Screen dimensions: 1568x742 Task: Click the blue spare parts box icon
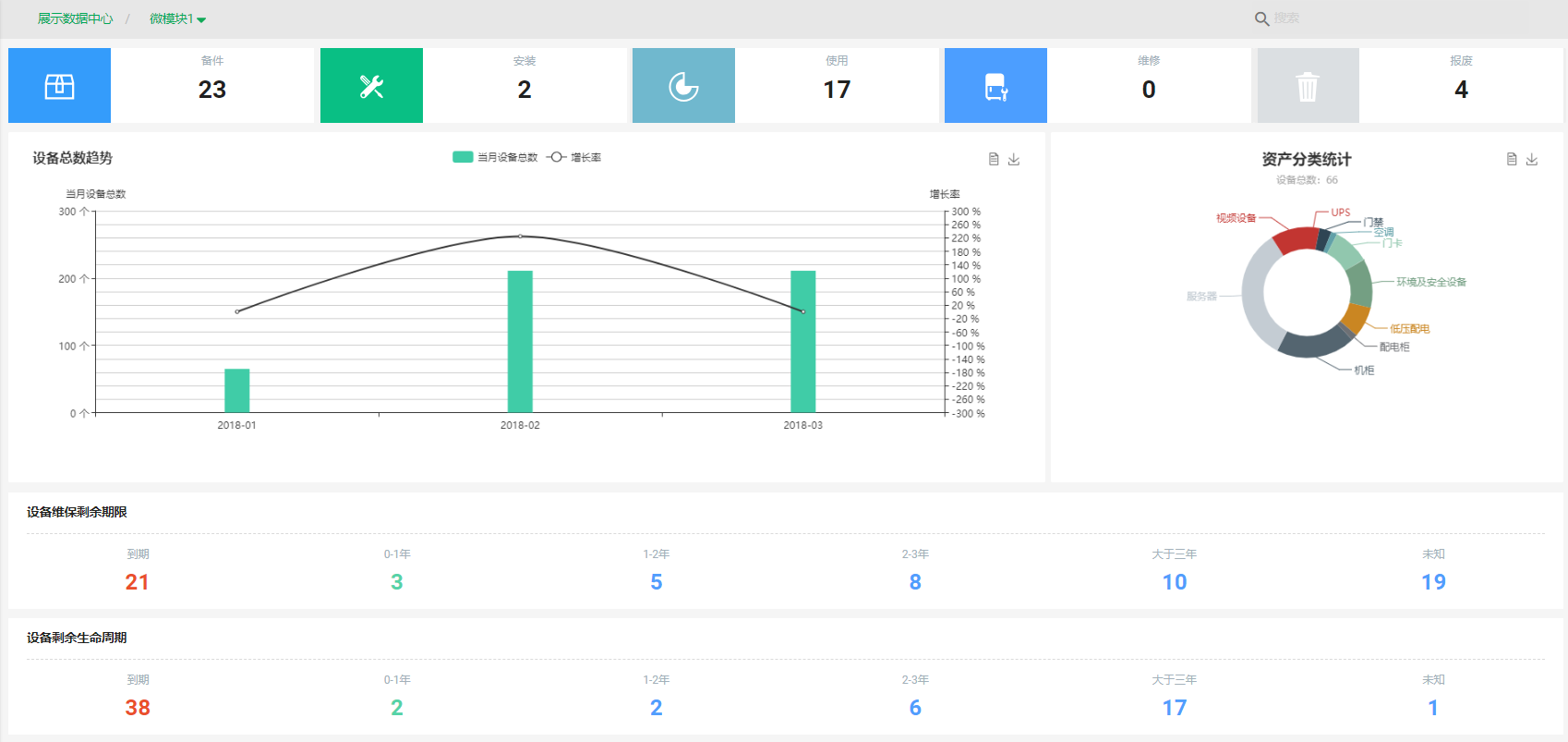point(59,86)
